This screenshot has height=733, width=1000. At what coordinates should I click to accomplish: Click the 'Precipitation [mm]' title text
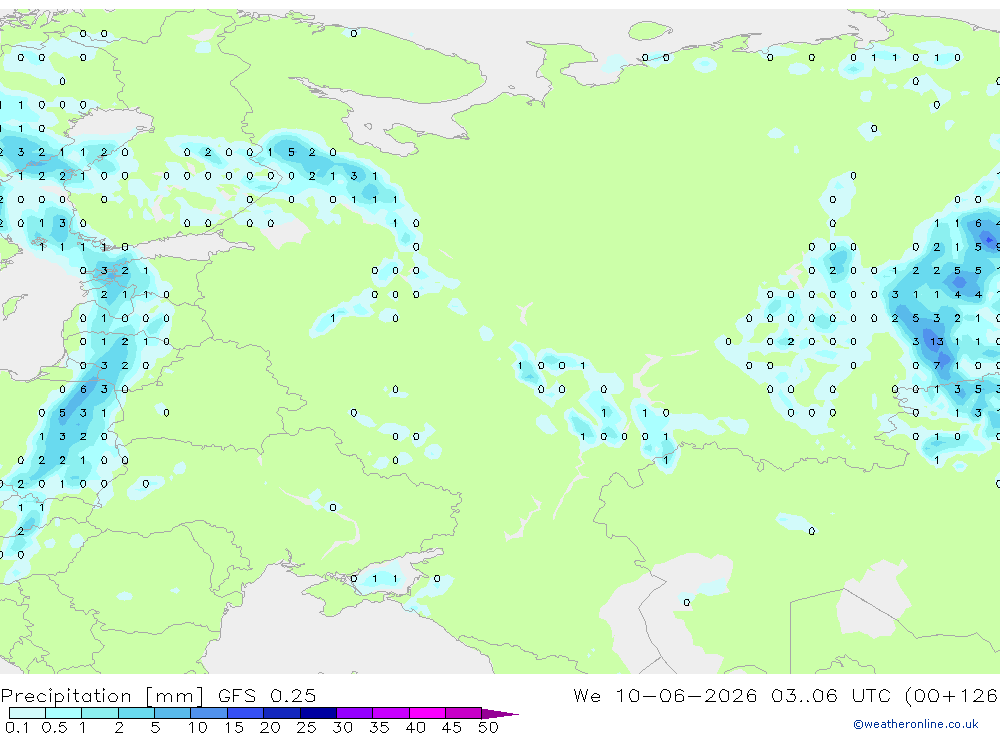tap(102, 696)
